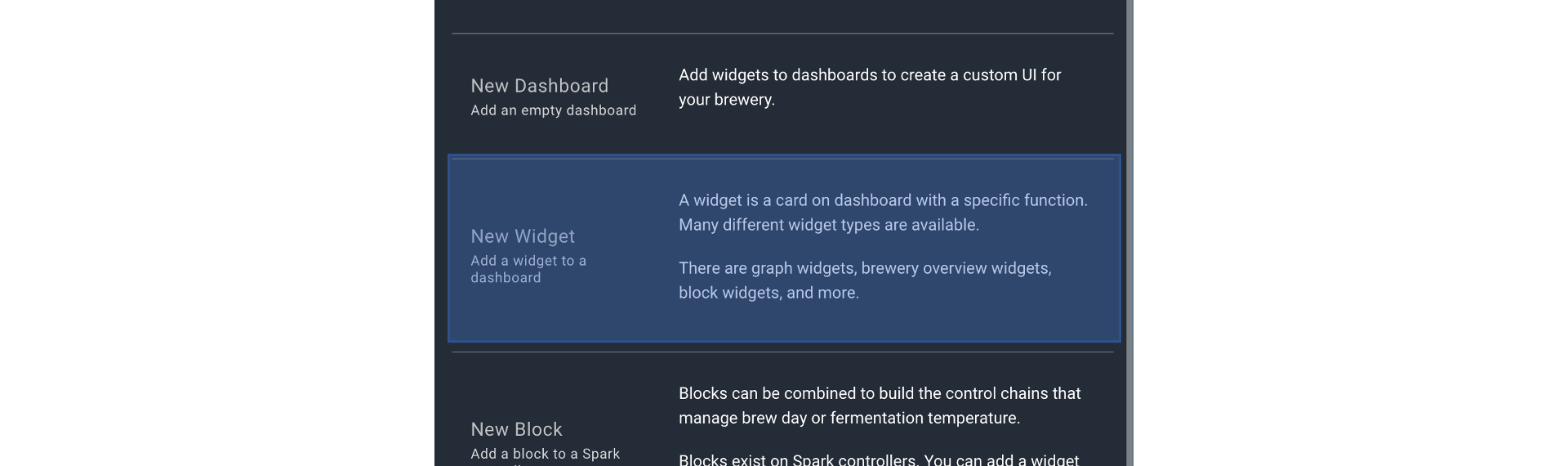
Task: Click the 'A widget is a card' description
Action: 882,200
